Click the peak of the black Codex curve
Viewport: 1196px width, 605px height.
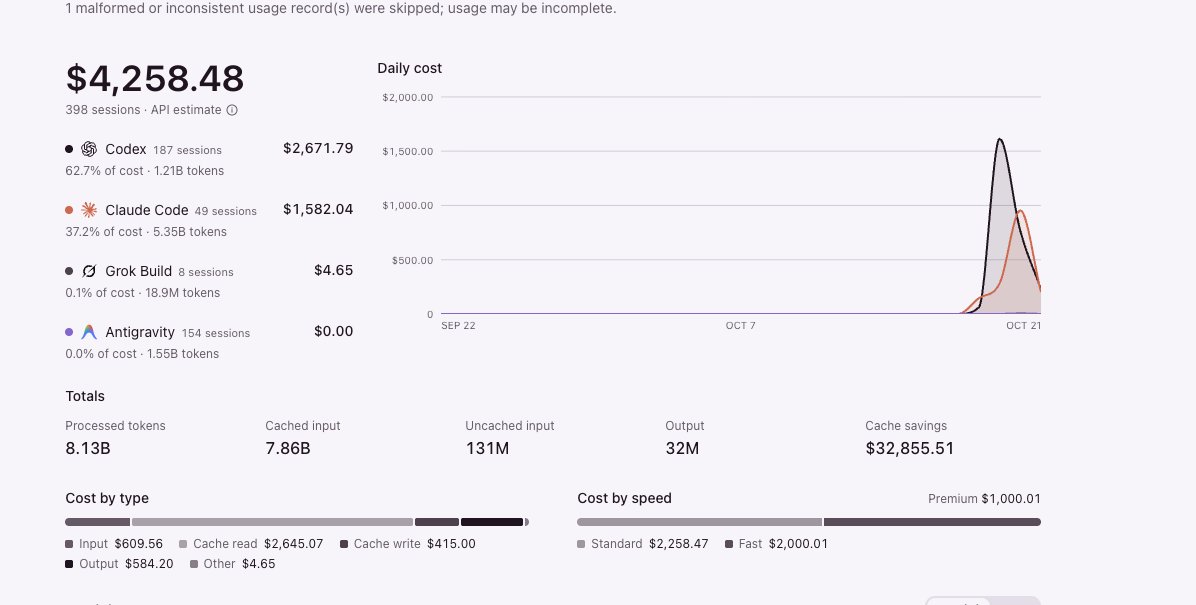999,140
